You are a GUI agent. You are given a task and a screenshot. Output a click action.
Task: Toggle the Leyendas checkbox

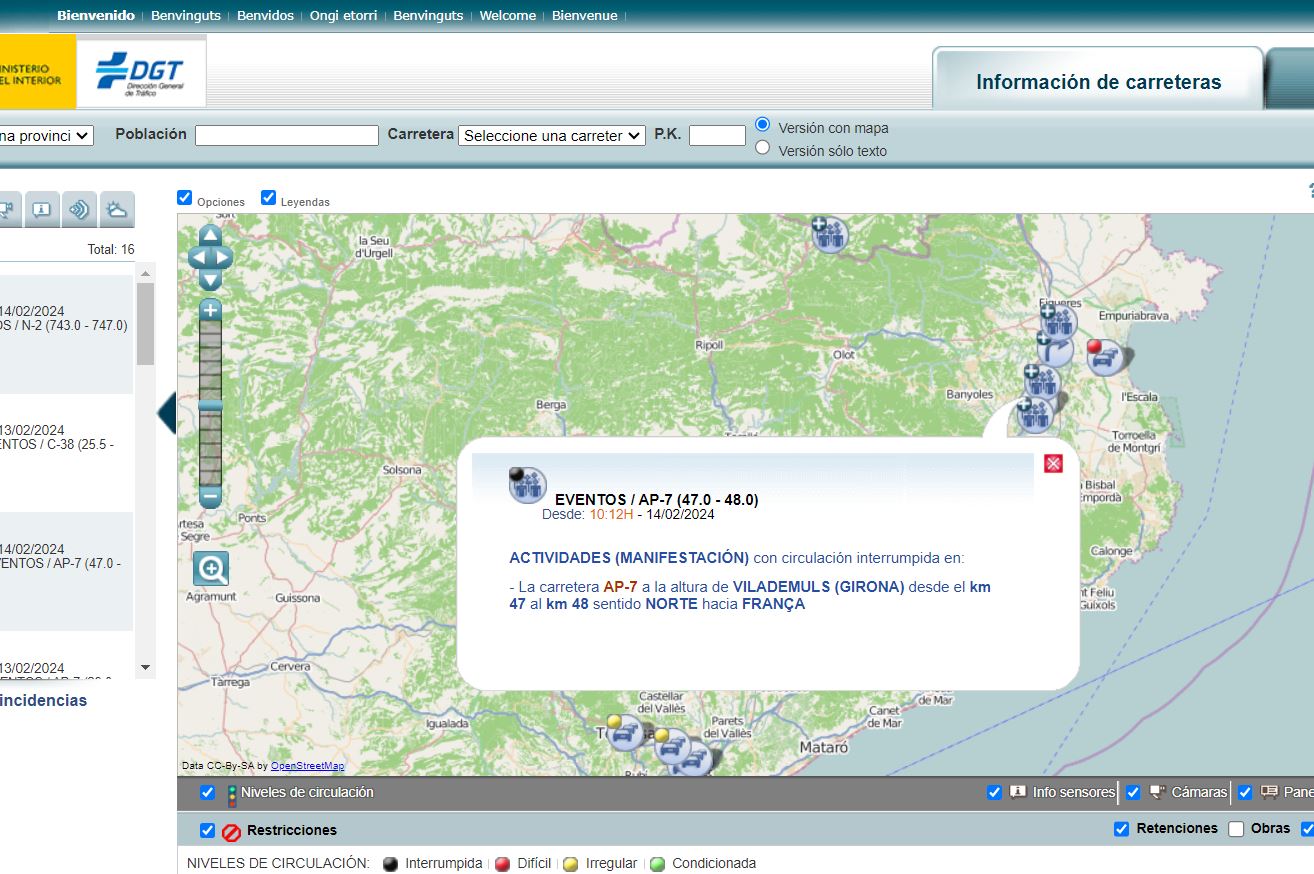(x=268, y=198)
